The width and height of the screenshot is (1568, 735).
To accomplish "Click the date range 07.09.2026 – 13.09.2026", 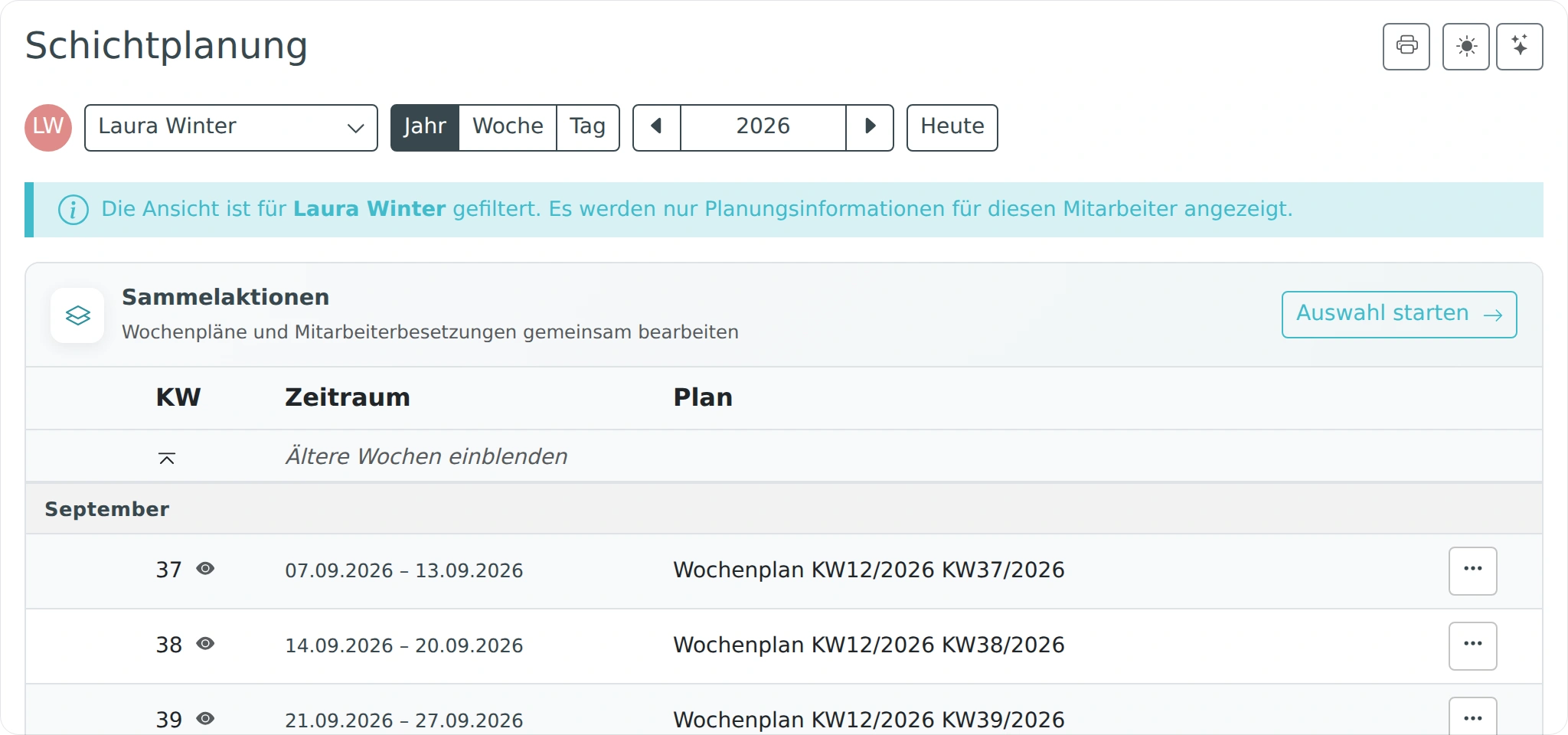I will tap(403, 571).
